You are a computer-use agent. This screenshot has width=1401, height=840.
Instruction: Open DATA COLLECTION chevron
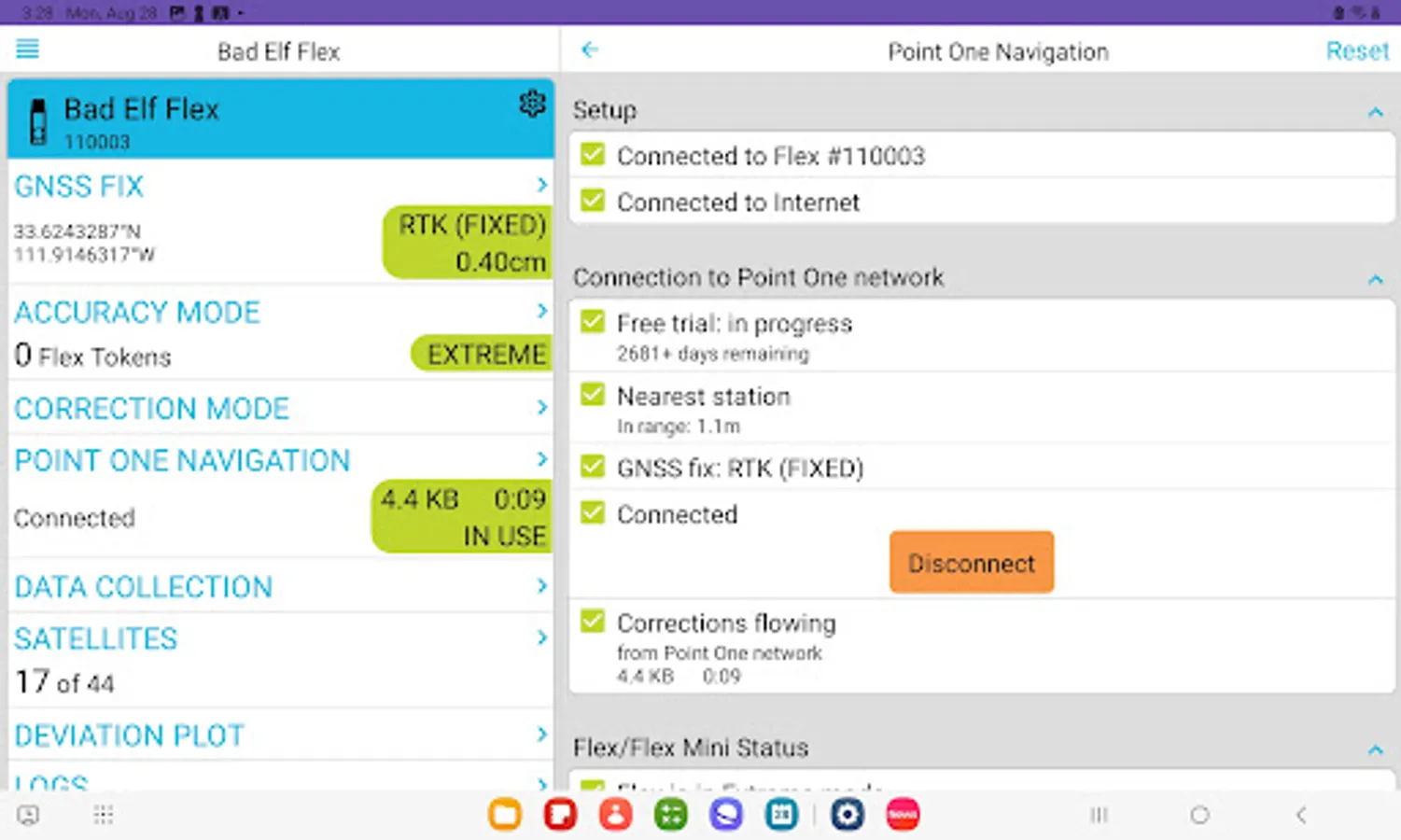pos(541,585)
